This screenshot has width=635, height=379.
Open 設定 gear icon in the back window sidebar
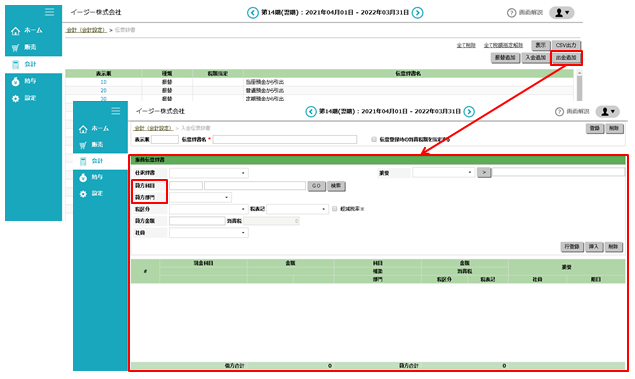point(15,98)
